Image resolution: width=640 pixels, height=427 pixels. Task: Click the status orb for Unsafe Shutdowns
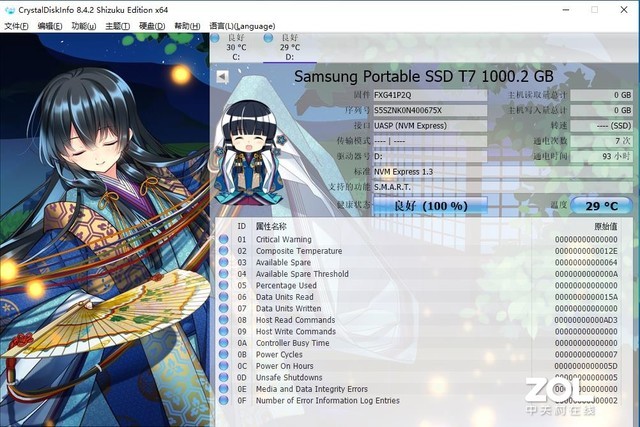tap(224, 377)
